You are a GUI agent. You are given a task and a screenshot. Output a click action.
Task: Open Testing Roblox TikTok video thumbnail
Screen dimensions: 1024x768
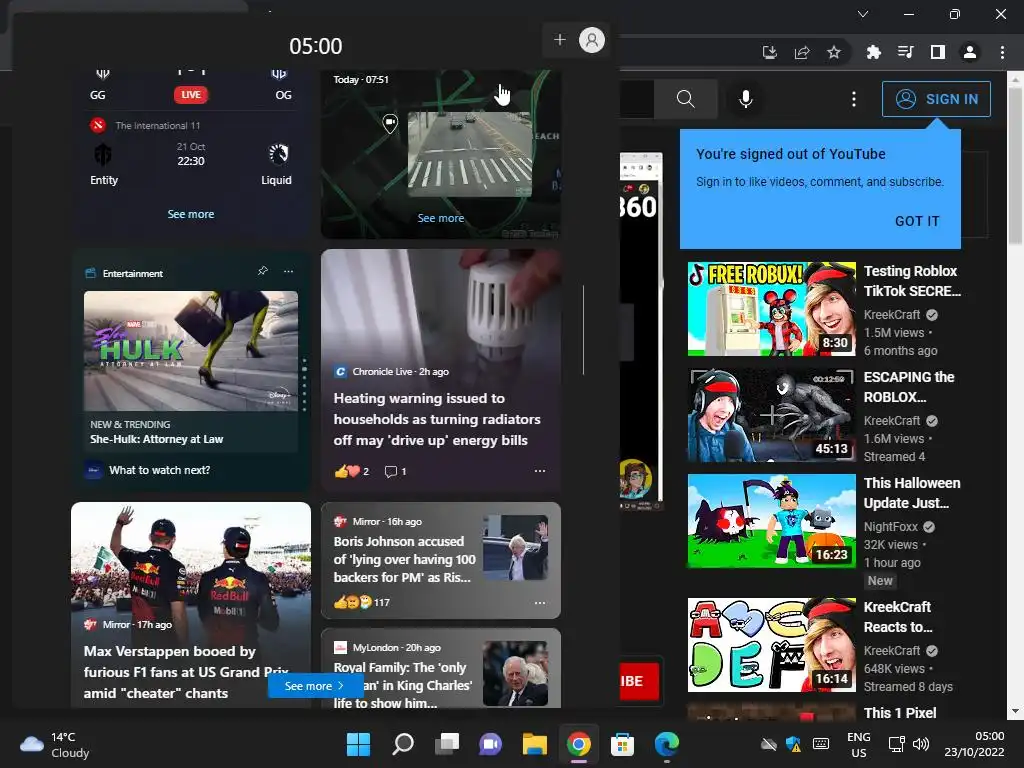pos(771,309)
